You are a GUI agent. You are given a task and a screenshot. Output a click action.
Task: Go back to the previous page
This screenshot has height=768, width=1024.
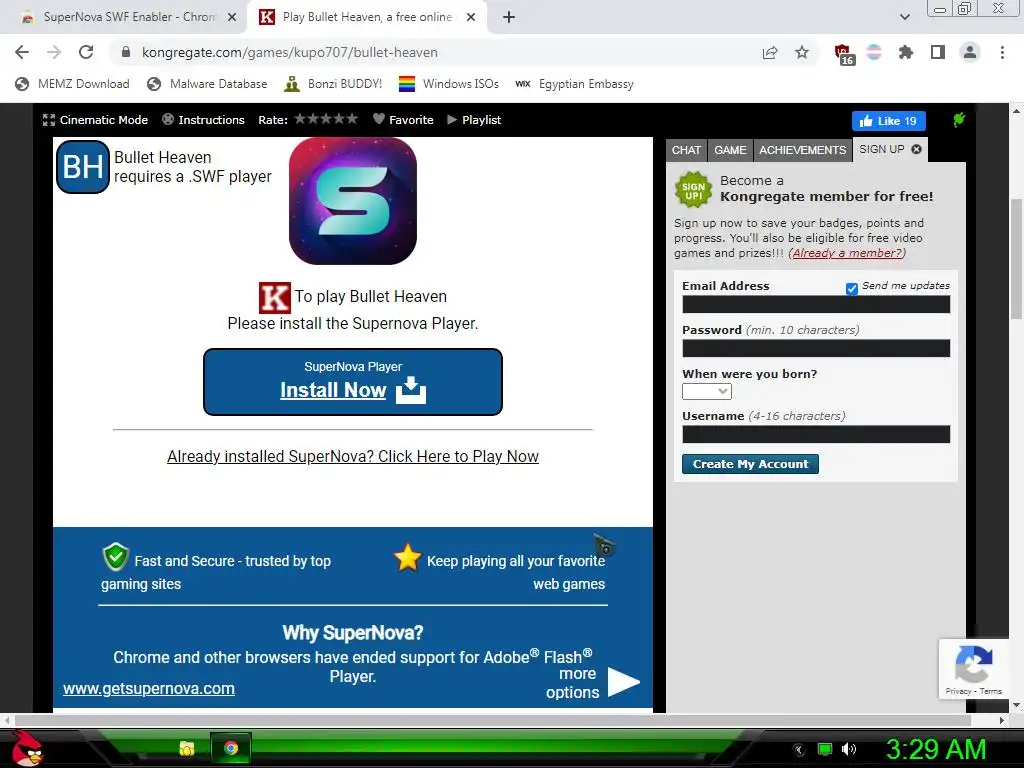coord(22,52)
